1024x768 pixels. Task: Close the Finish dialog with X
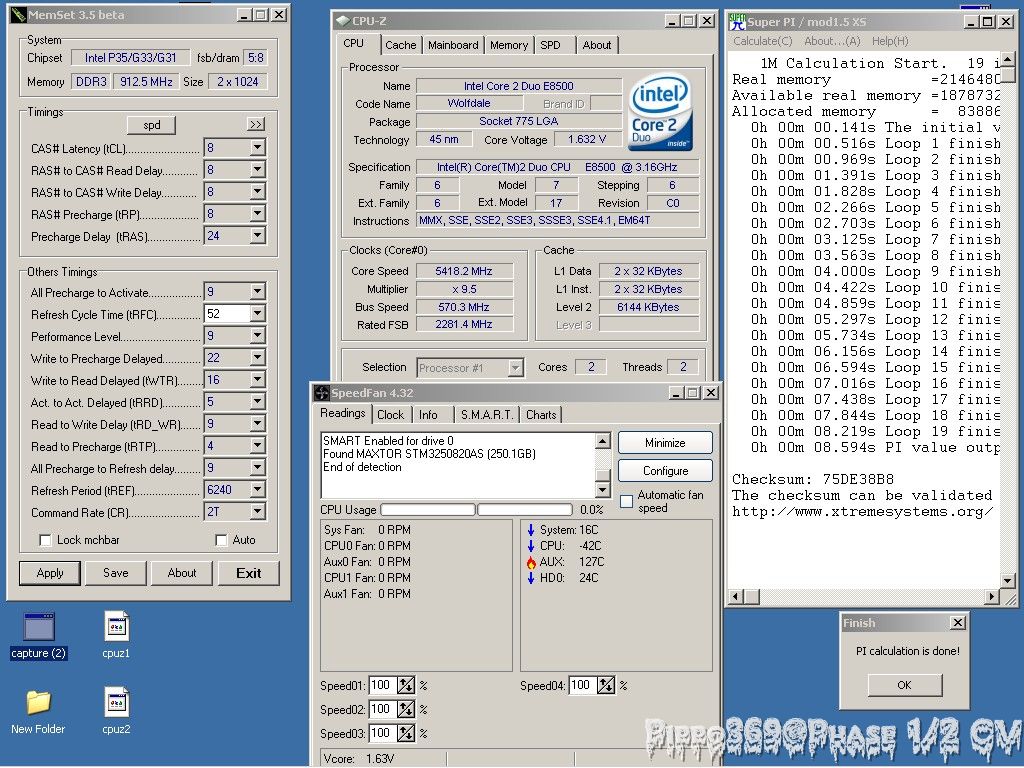(x=957, y=623)
